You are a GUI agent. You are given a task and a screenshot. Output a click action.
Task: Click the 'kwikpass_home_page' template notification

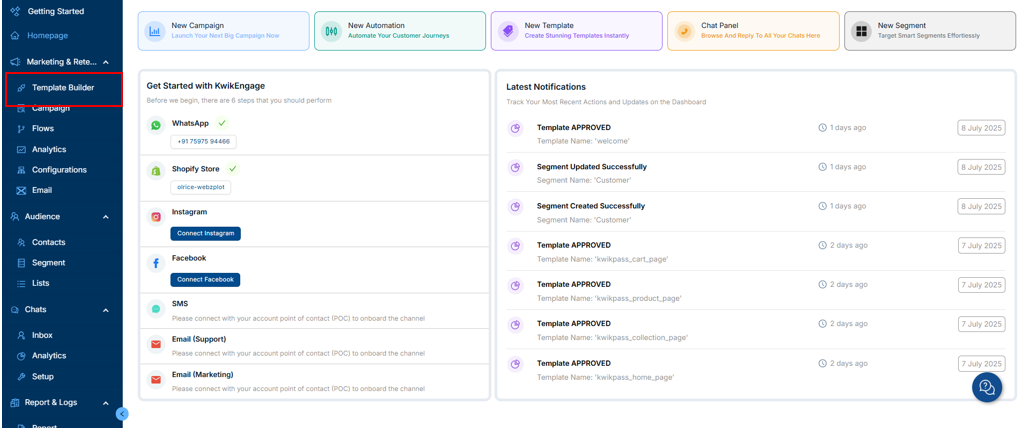756,369
